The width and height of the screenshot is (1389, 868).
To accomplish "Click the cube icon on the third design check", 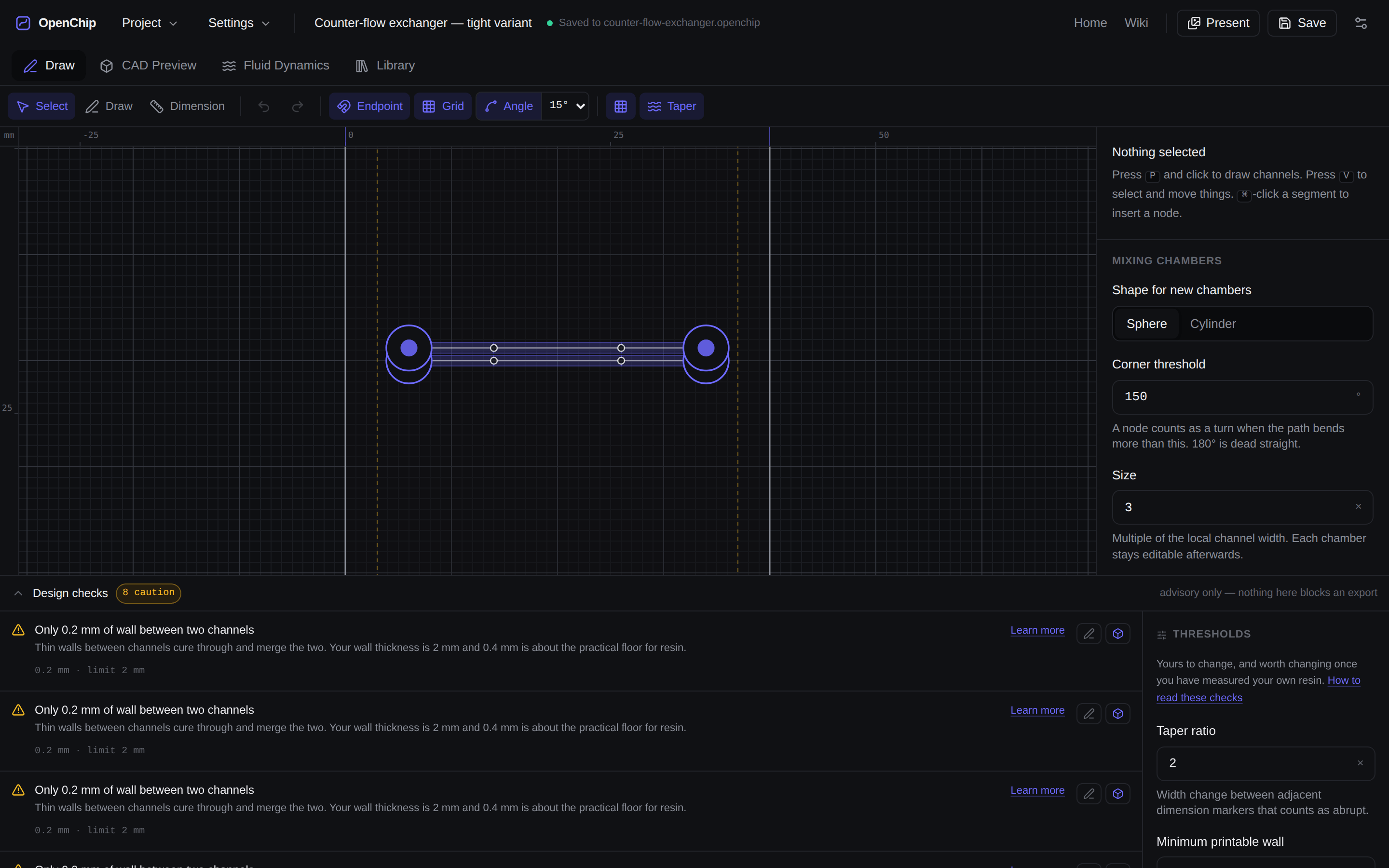I will (1117, 794).
